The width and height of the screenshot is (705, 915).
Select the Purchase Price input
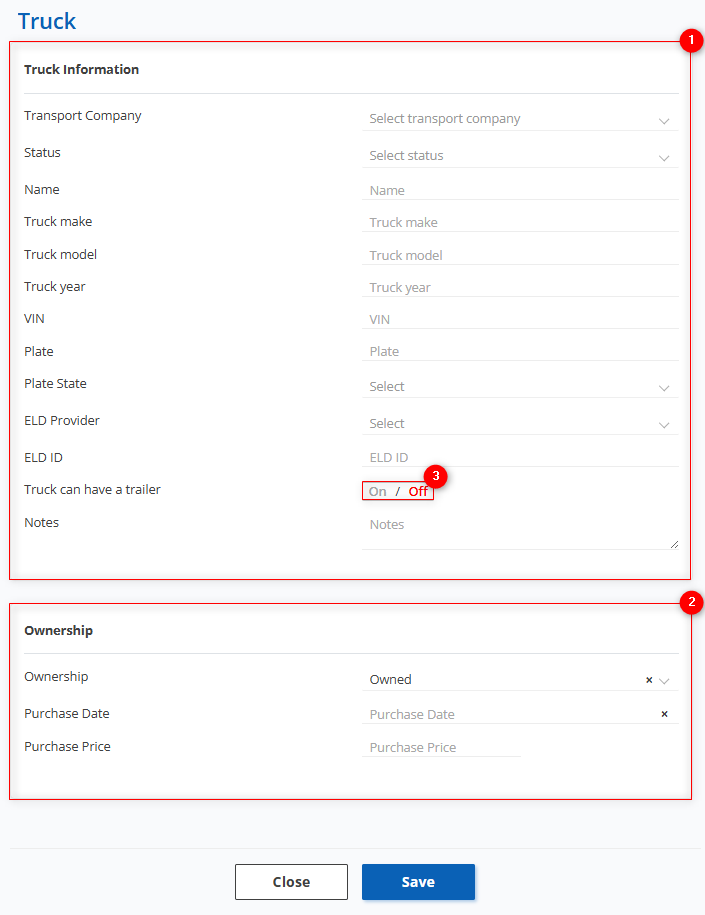click(x=440, y=747)
